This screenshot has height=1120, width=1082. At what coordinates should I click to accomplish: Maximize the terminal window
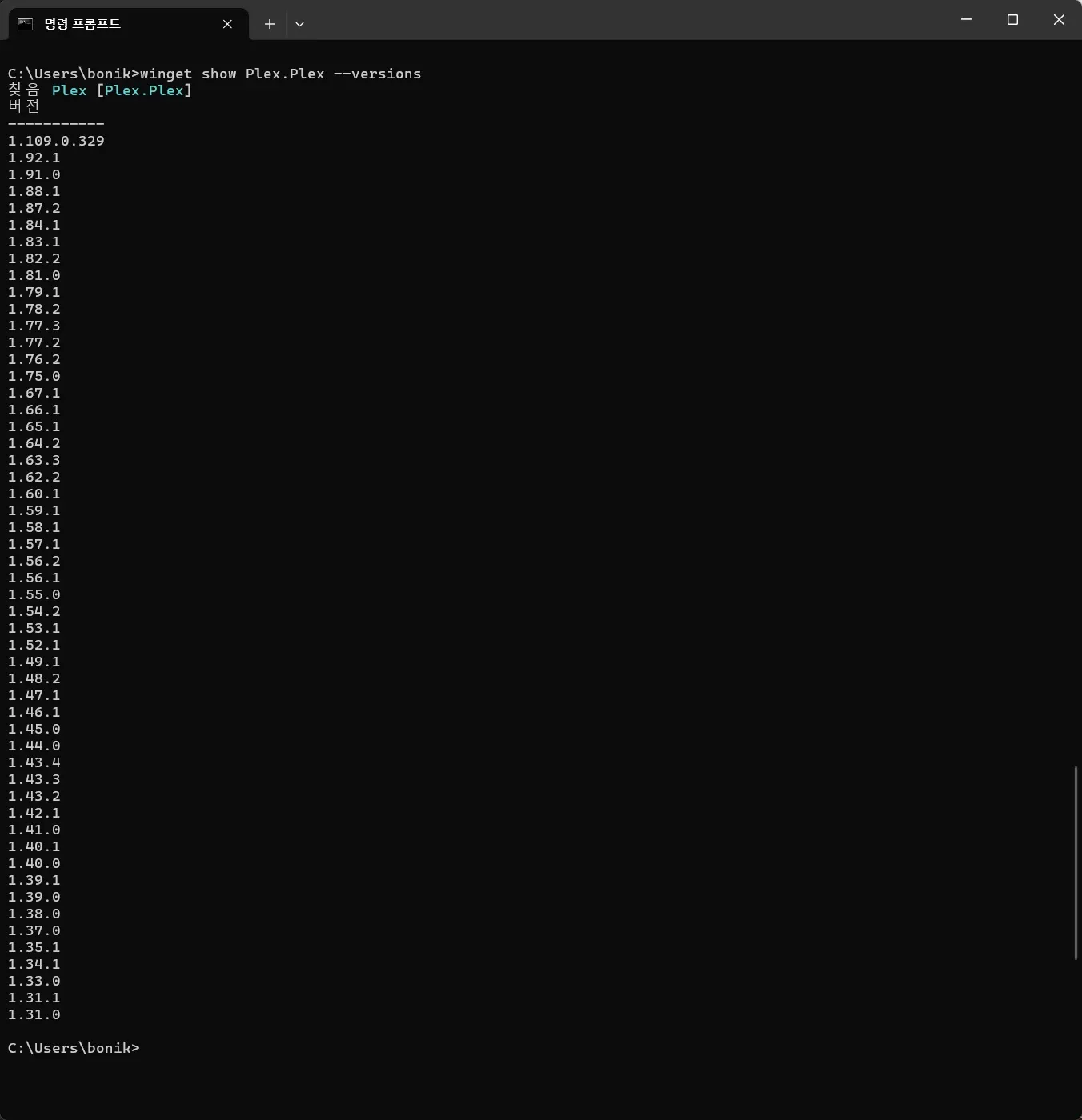1012,19
